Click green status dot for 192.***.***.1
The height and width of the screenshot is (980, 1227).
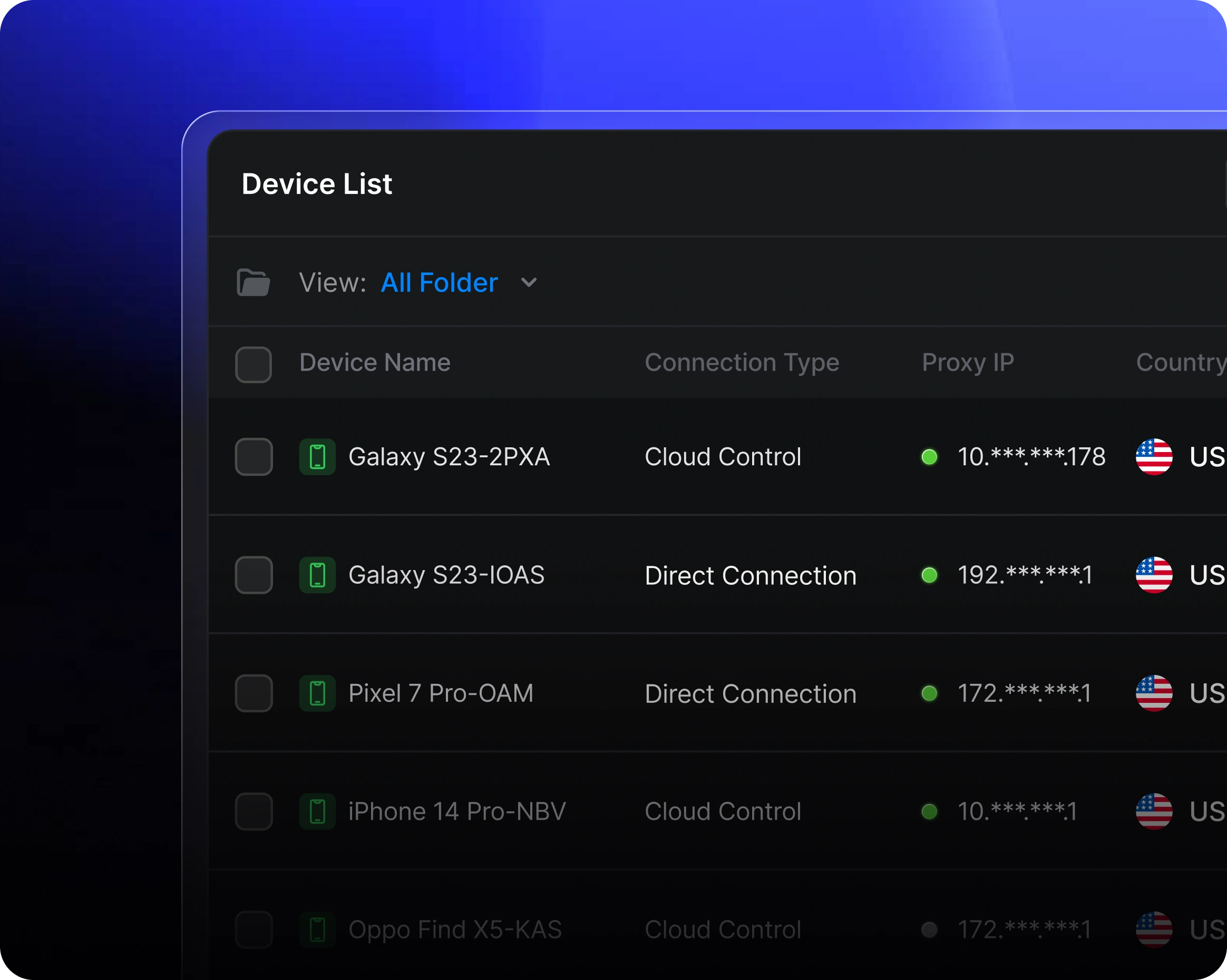click(x=929, y=575)
